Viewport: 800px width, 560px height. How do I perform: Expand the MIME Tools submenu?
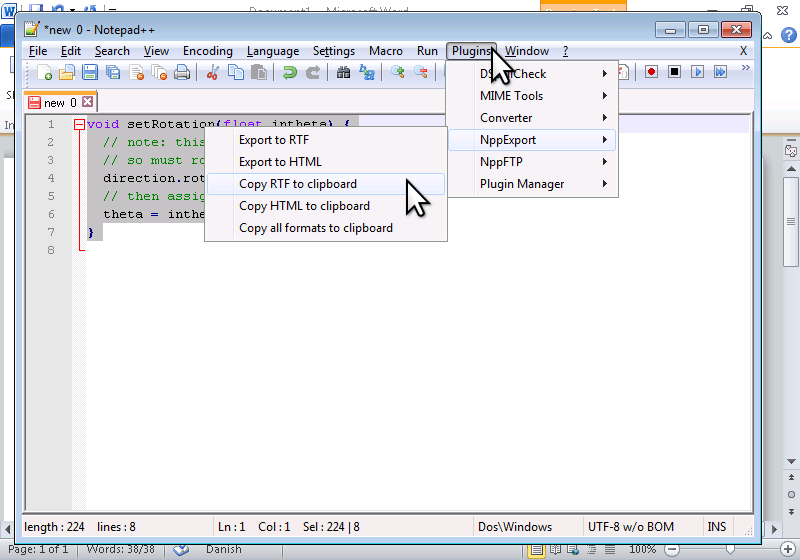click(x=532, y=96)
